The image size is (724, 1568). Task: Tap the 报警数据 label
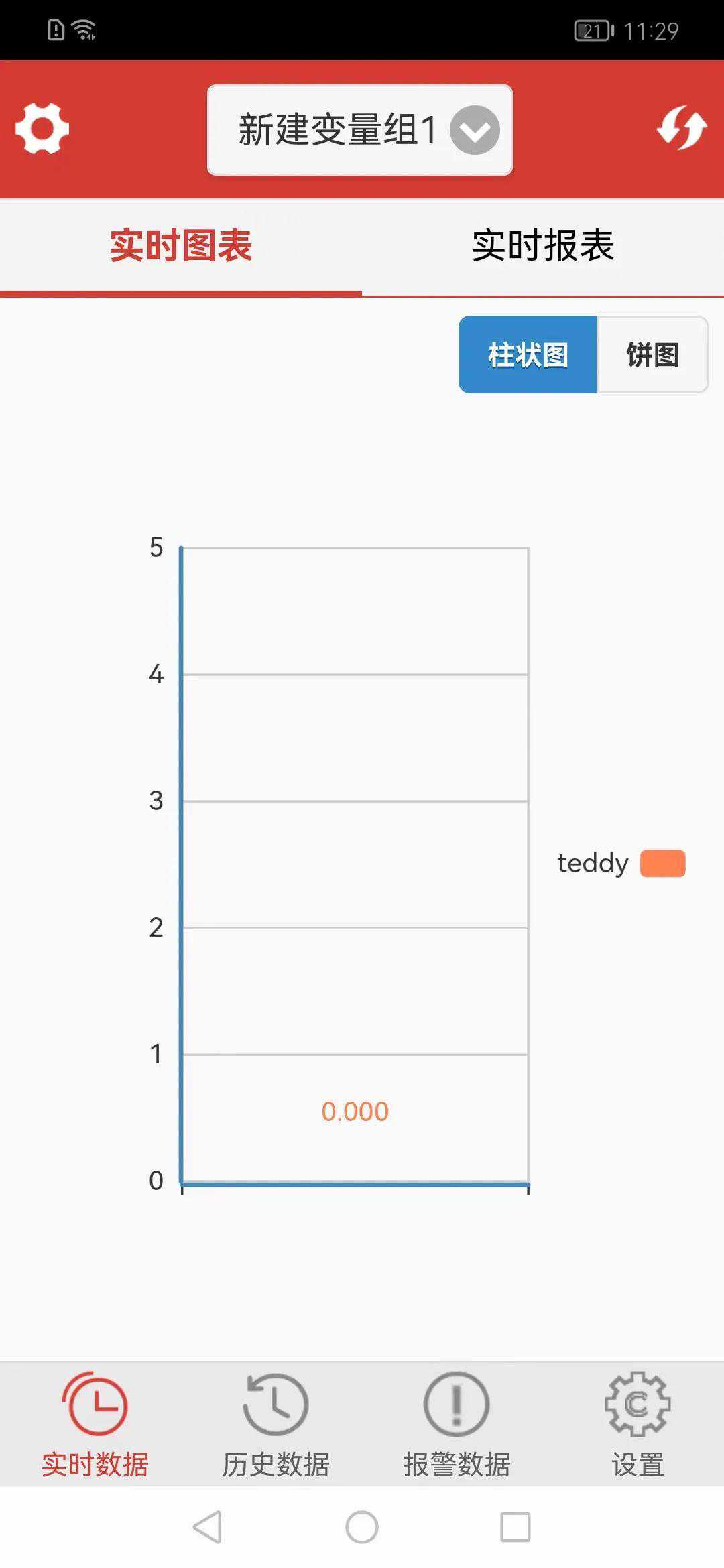point(457,1465)
